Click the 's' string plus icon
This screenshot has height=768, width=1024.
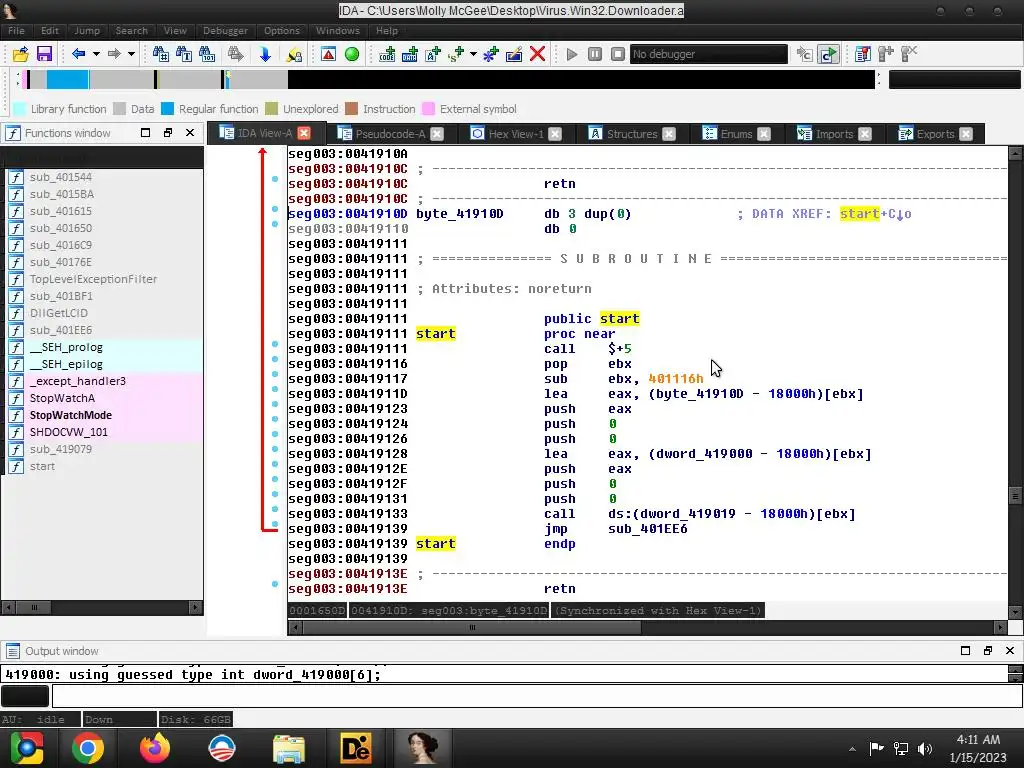coord(456,54)
